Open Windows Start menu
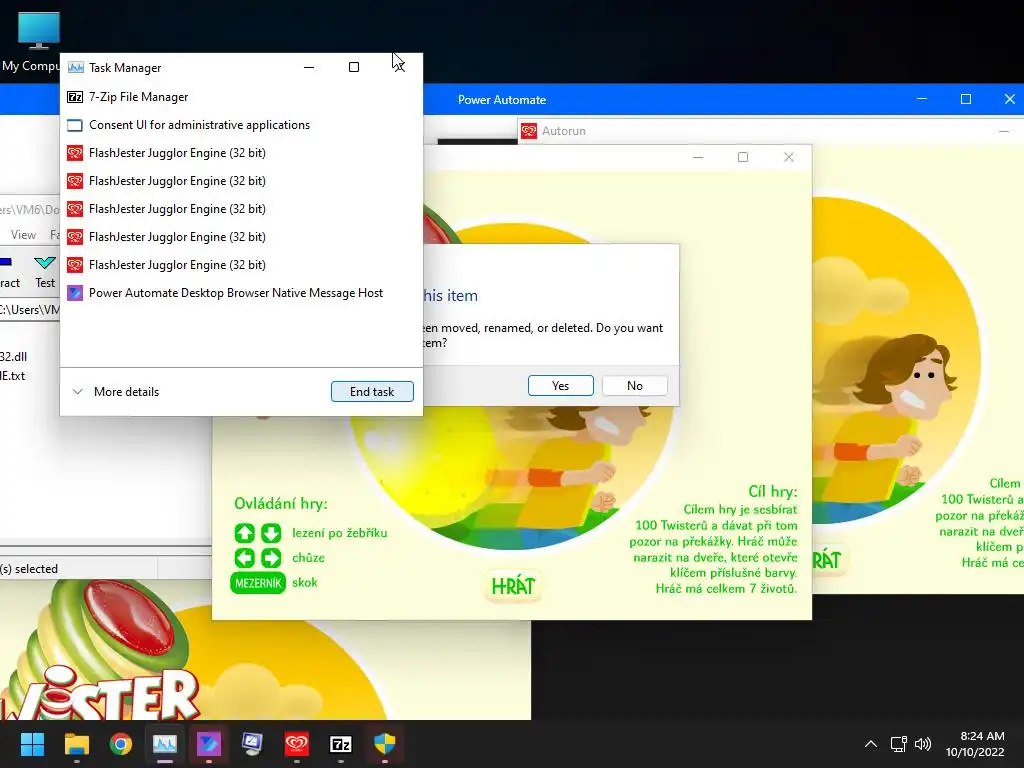 tap(32, 744)
